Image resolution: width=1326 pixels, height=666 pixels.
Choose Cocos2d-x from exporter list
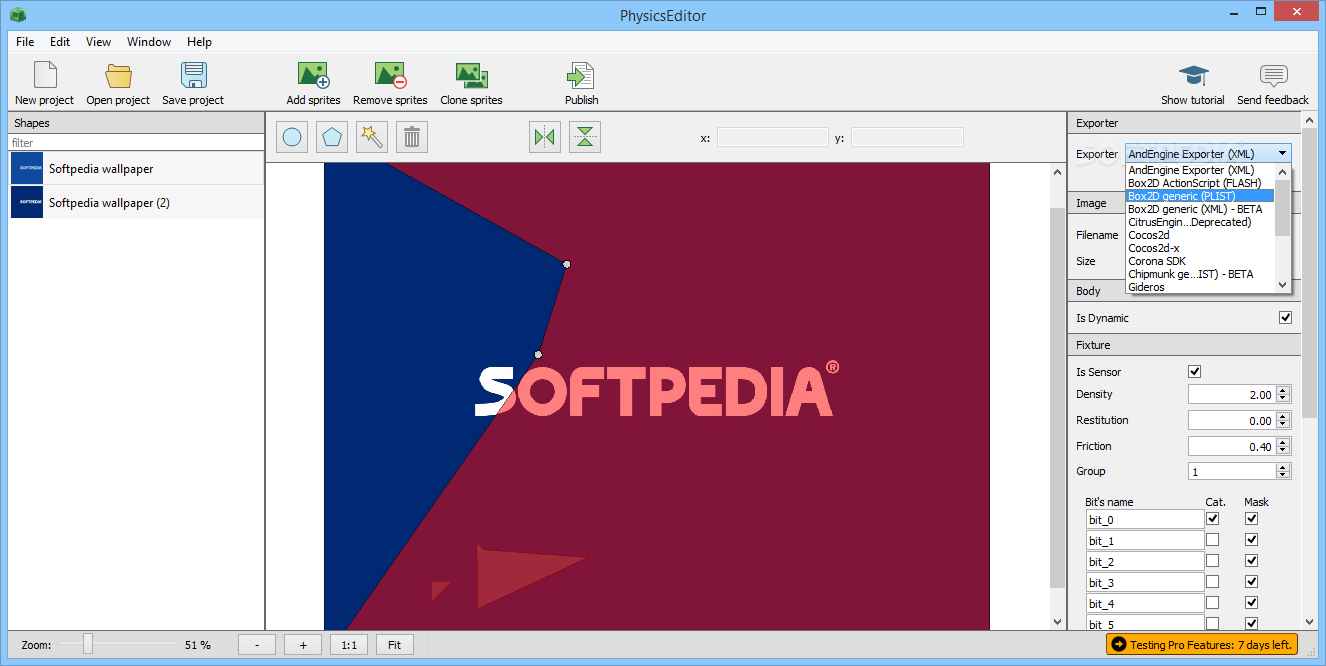pos(1200,248)
